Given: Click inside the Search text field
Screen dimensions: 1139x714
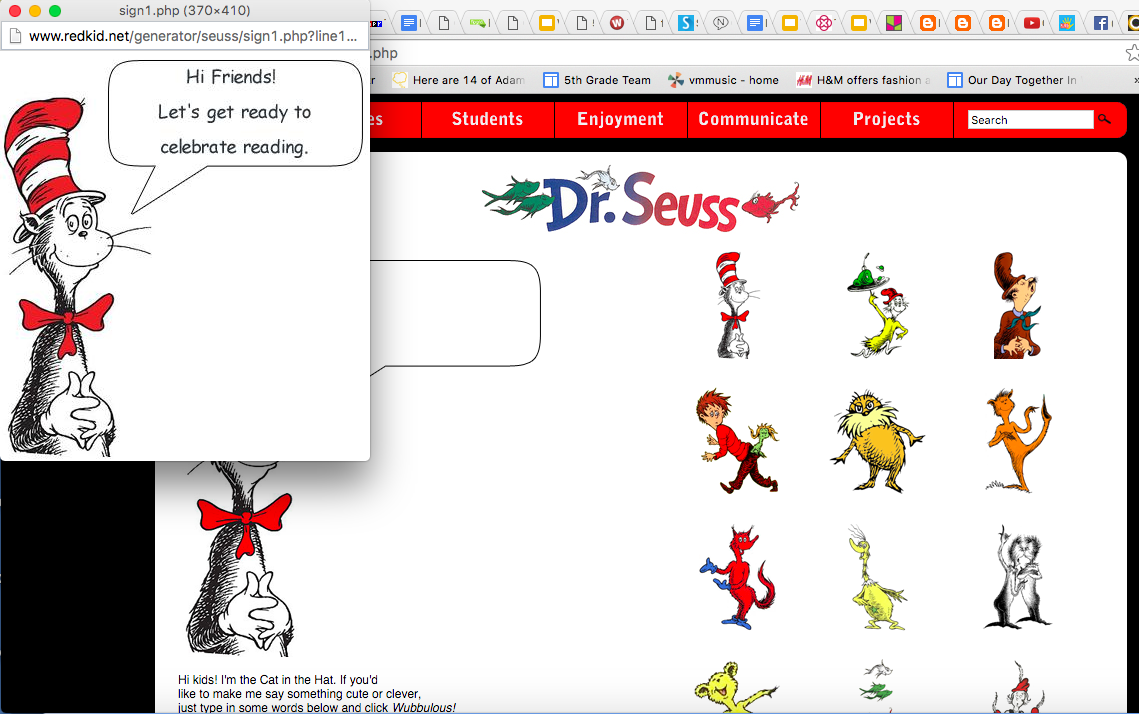Looking at the screenshot, I should [1024, 119].
